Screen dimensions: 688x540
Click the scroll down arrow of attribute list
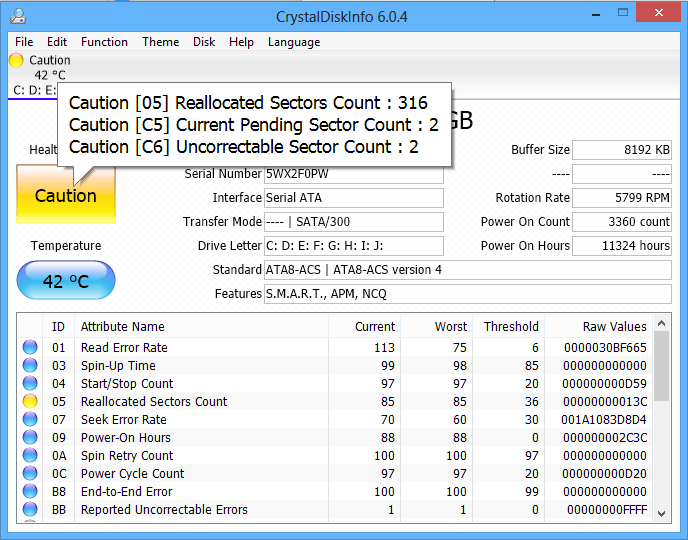coord(660,513)
